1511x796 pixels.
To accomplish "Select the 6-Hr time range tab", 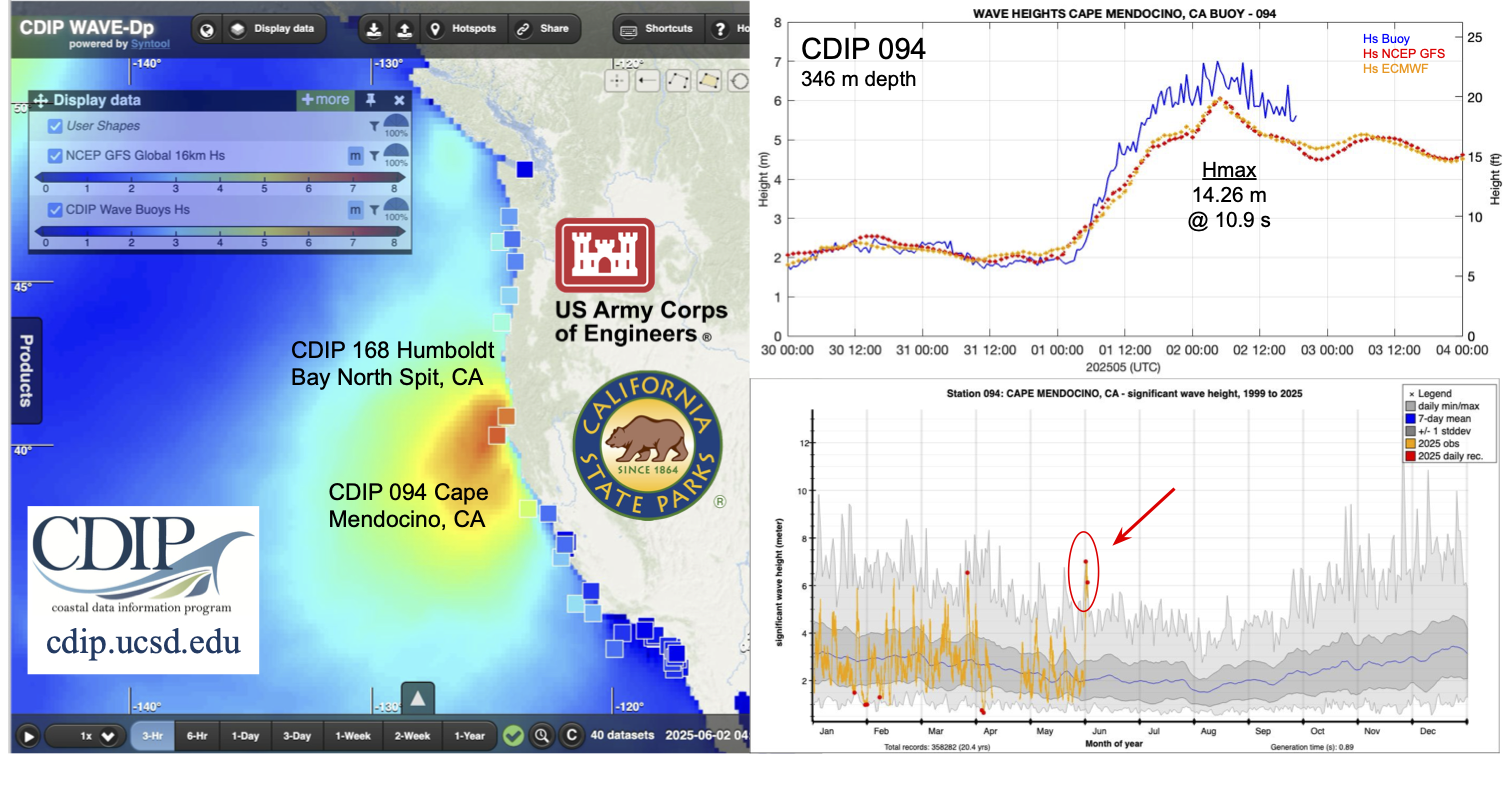I will tap(197, 736).
